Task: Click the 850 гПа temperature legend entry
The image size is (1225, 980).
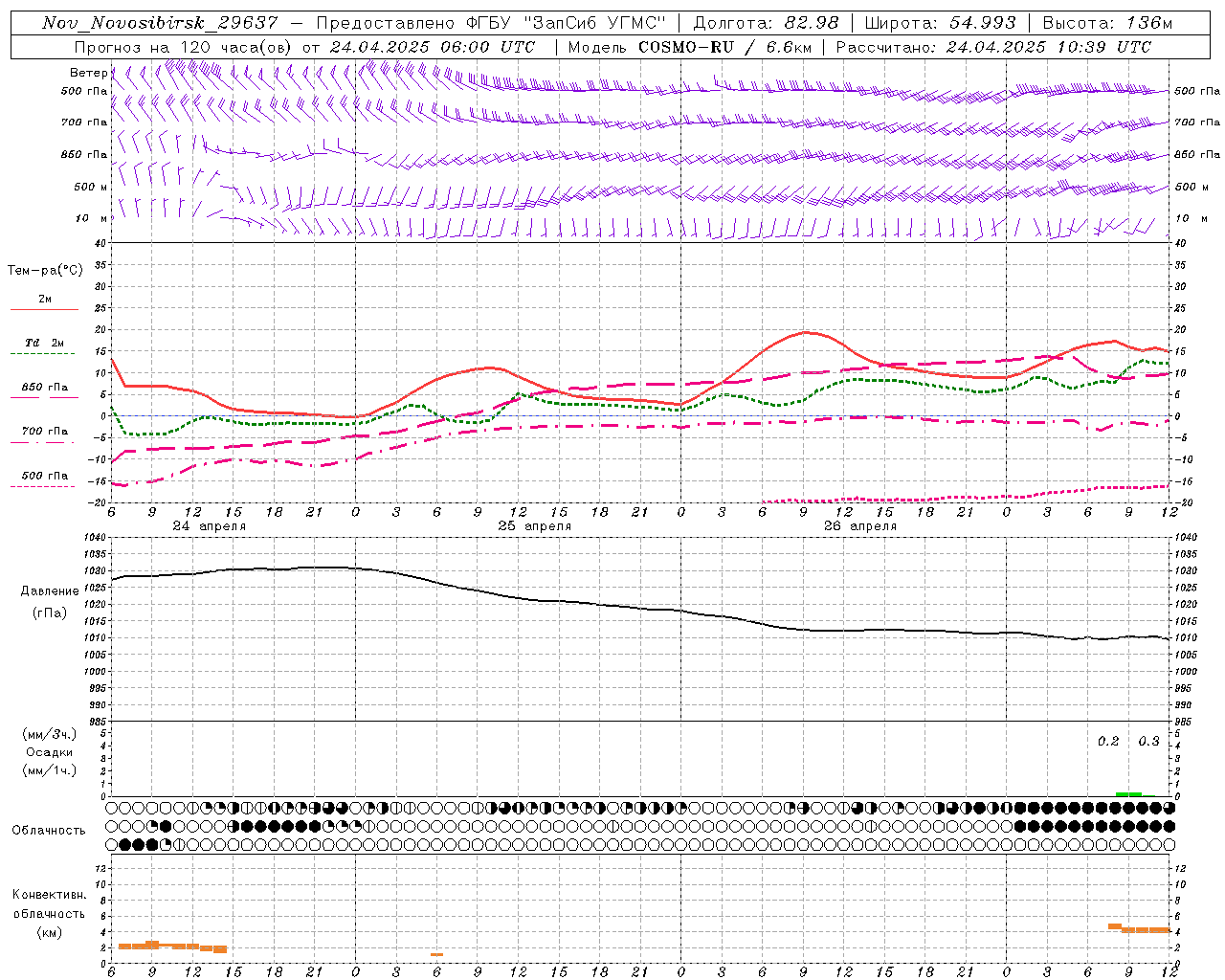Action: point(45,388)
